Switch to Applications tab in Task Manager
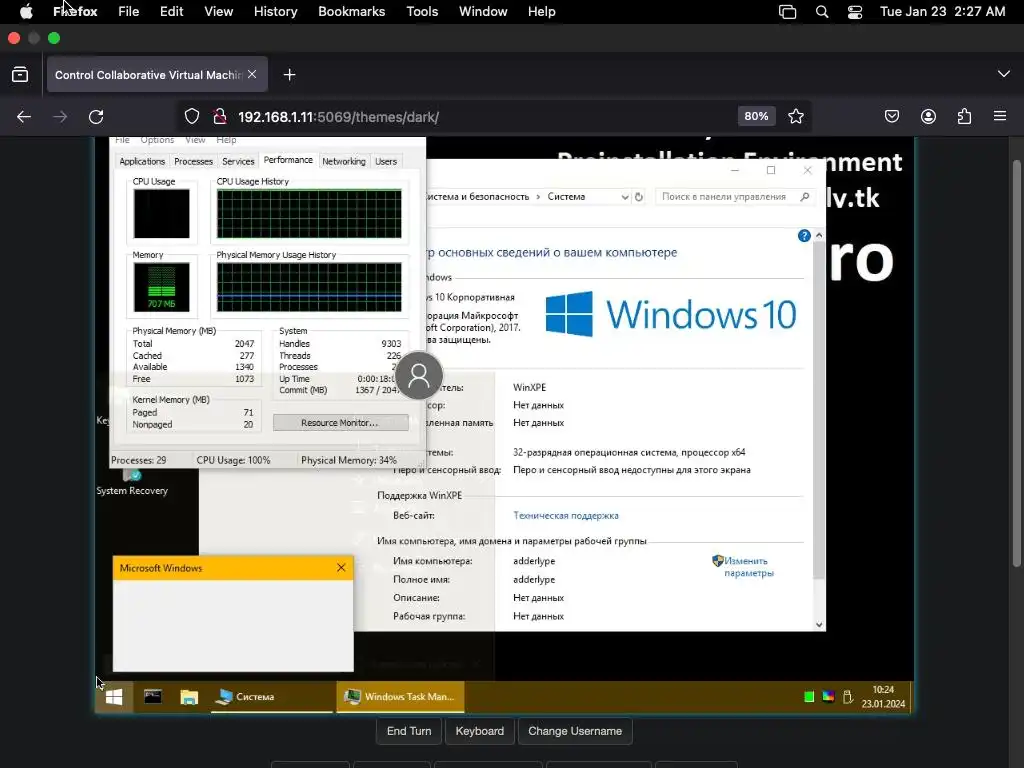Screen dimensions: 1024x768 coord(142,161)
